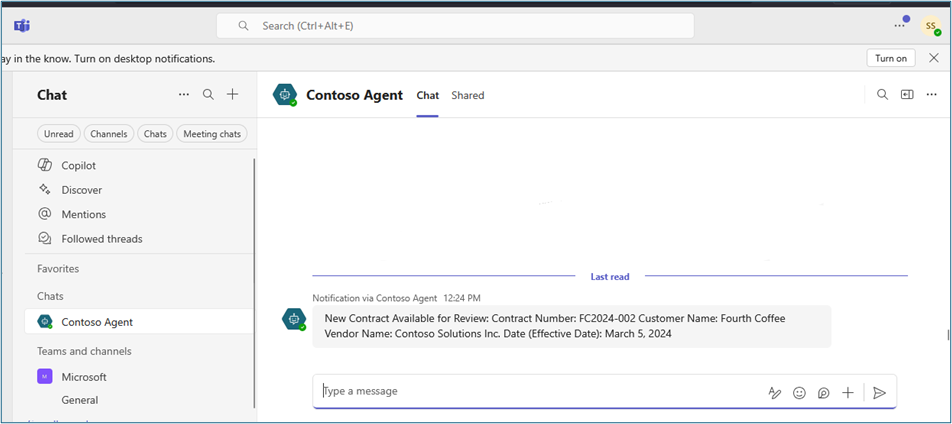Find in chat using header search icon

pos(883,94)
